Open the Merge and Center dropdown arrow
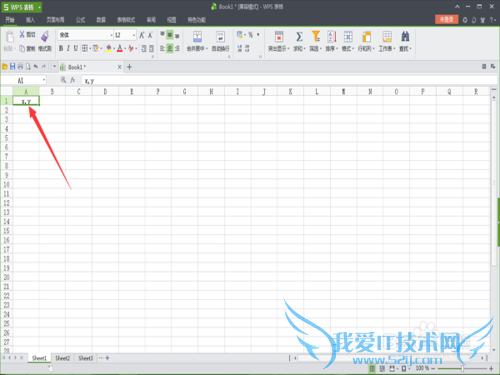Screen dimensions: 500x375 pos(207,49)
